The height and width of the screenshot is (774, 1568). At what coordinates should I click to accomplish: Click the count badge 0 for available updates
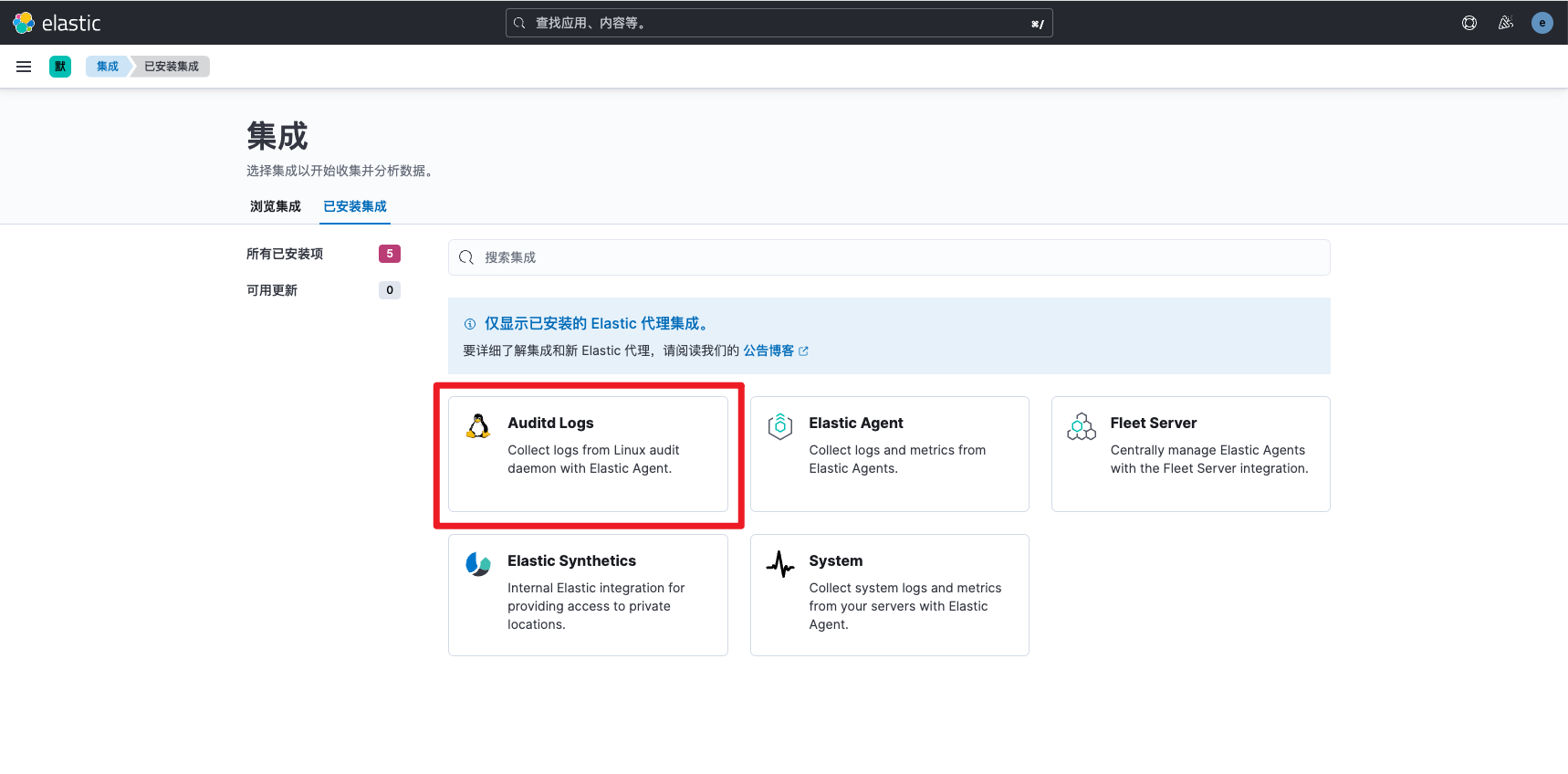390,290
